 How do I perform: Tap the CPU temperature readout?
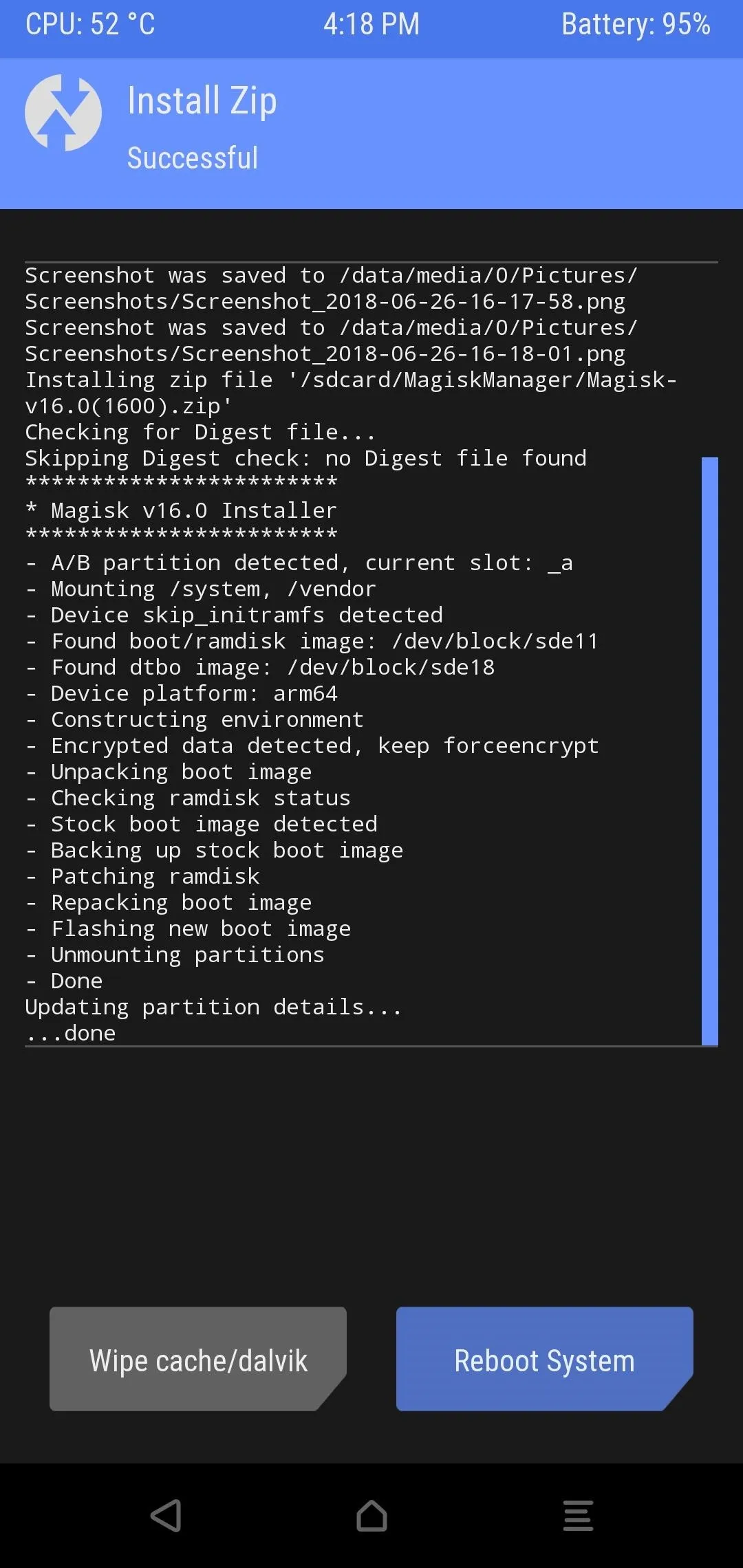[x=90, y=24]
